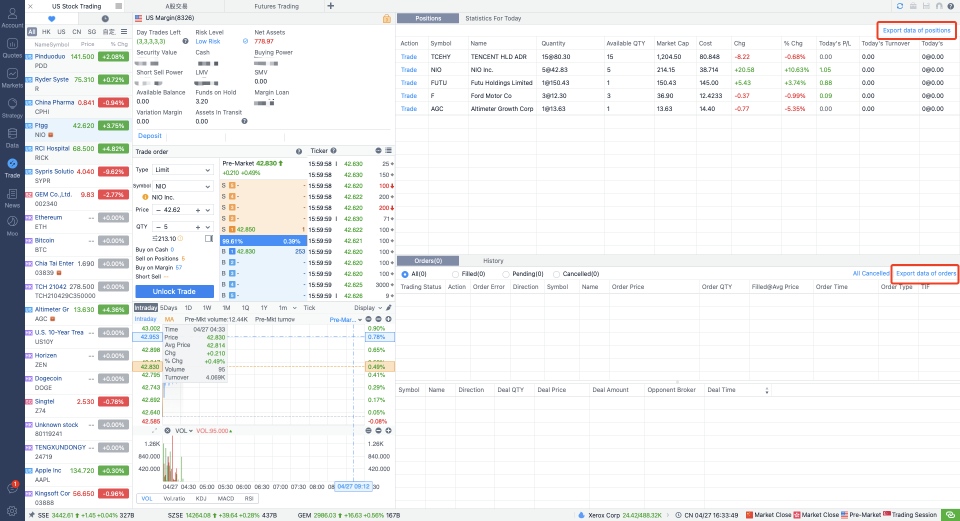Select the Trade sidebar icon
This screenshot has width=960, height=521.
(12, 168)
